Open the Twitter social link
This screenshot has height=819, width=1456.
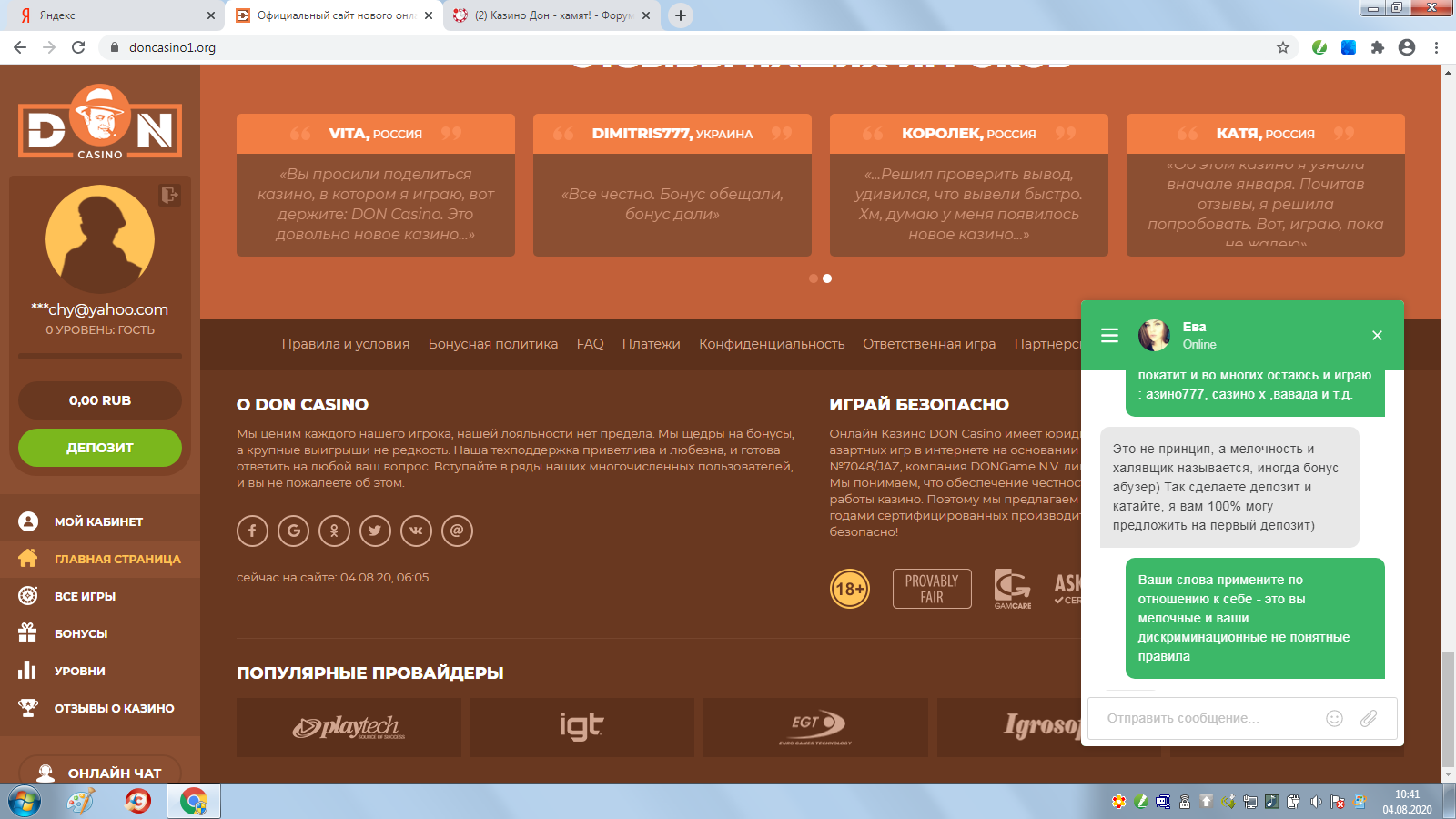(x=375, y=531)
